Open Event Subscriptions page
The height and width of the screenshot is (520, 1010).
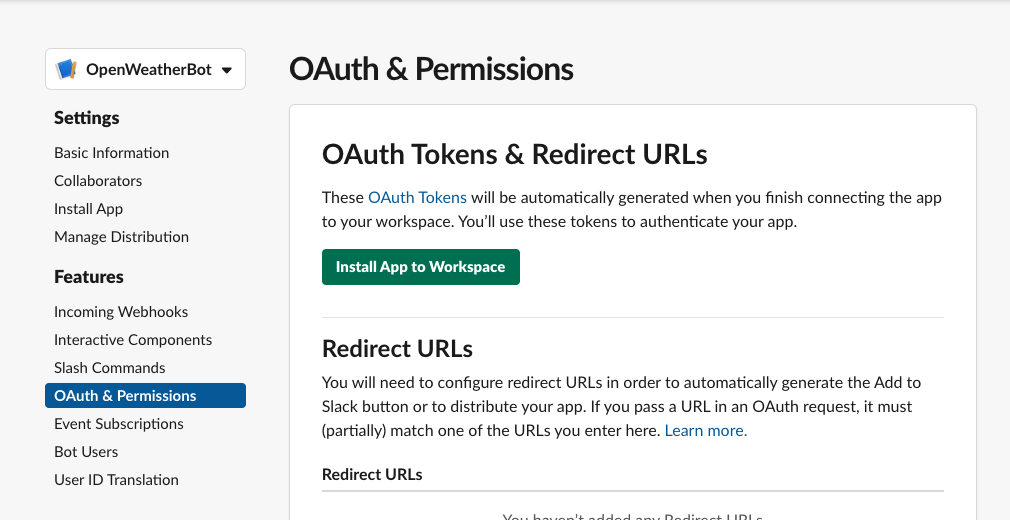point(119,424)
